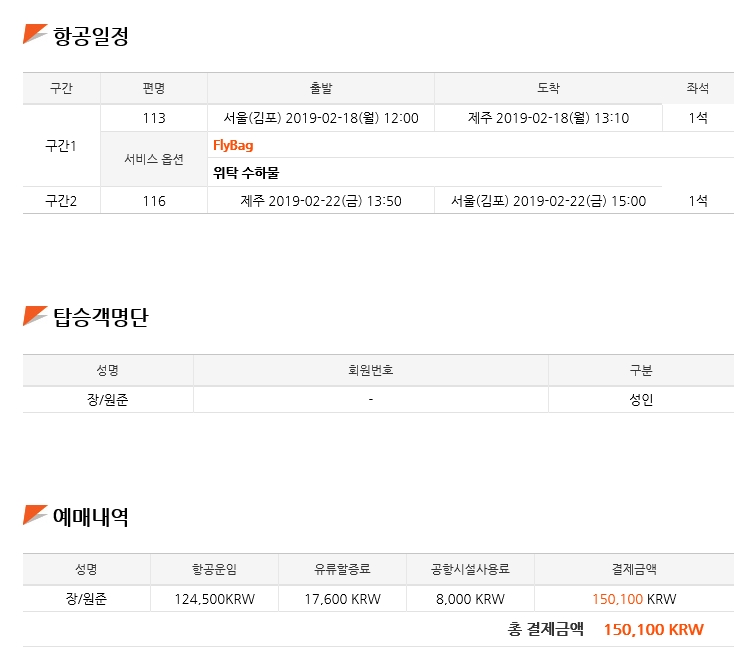
Task: Click the 124,500KRW airfare amount
Action: point(214,599)
